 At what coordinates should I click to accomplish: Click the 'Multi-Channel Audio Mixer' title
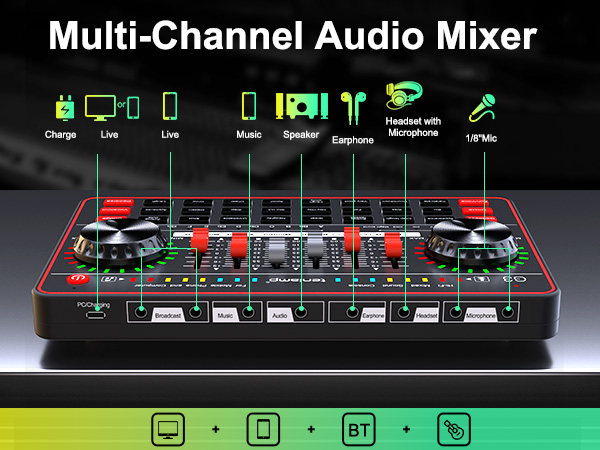[293, 35]
